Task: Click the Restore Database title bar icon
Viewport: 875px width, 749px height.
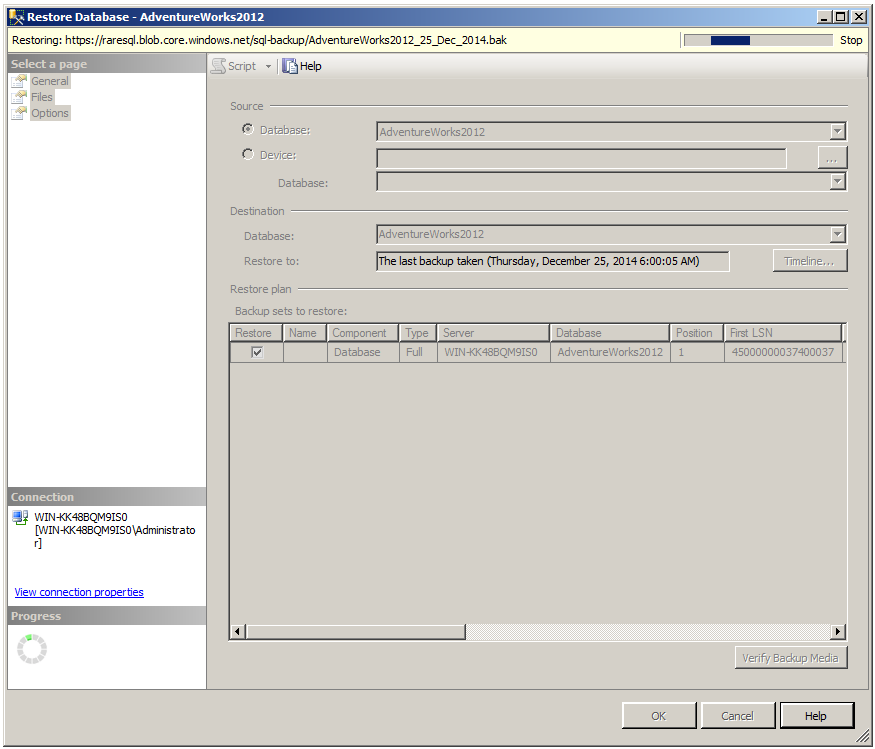Action: click(16, 17)
